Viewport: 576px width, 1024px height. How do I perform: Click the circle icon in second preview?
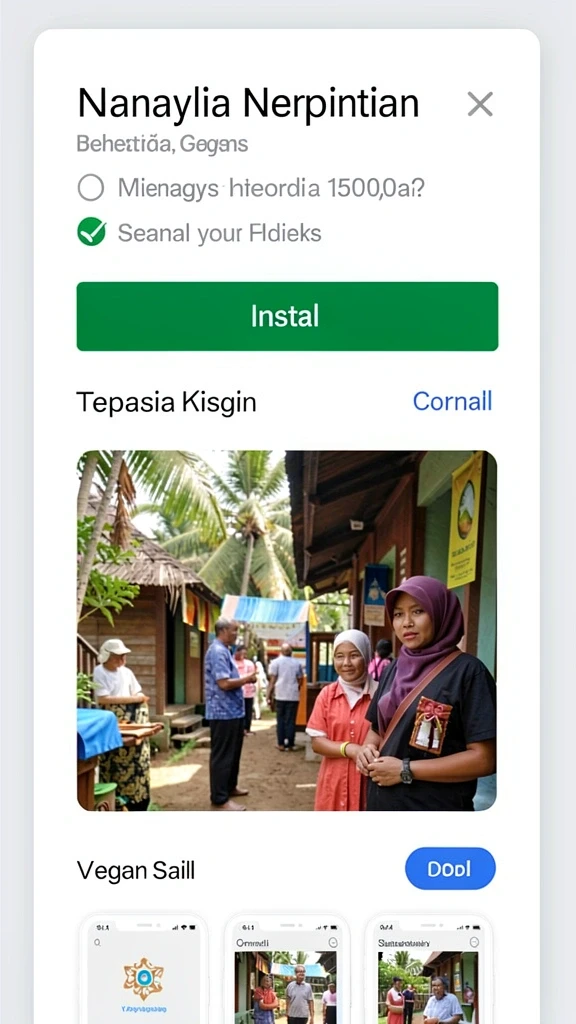[x=332, y=942]
